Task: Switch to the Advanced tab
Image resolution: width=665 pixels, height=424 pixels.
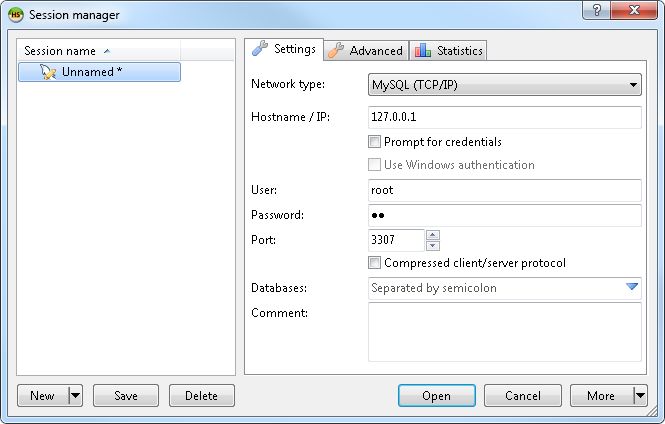Action: [366, 51]
